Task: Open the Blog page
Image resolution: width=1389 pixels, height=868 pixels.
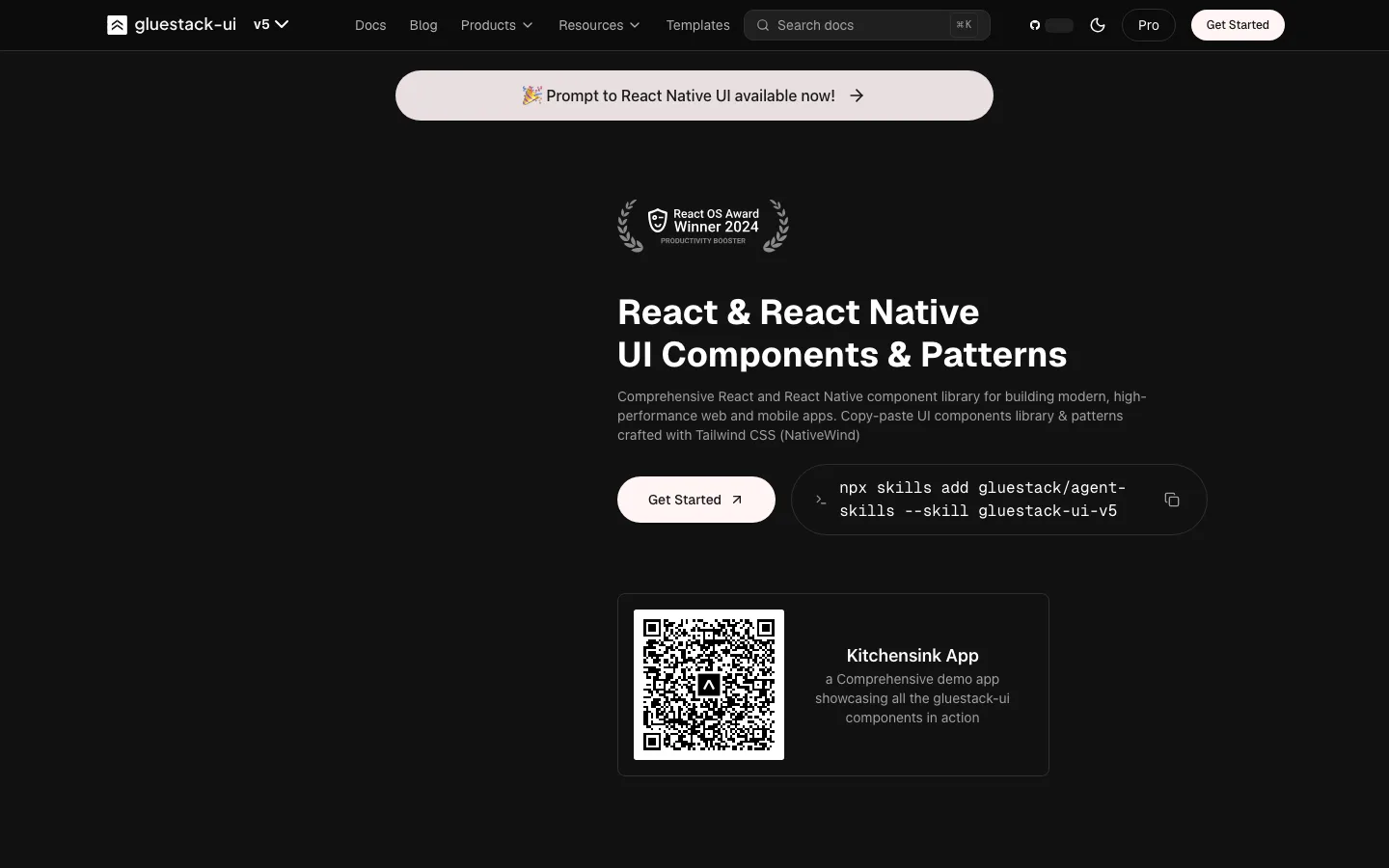Action: pos(423,25)
